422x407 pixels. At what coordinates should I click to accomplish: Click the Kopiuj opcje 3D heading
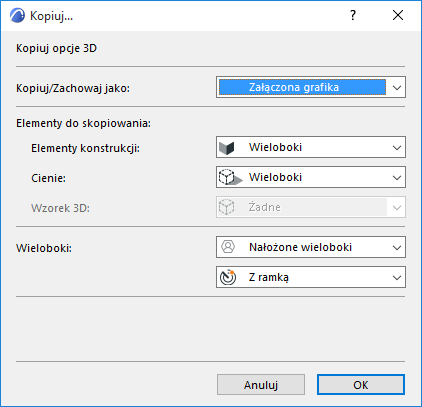(x=56, y=48)
